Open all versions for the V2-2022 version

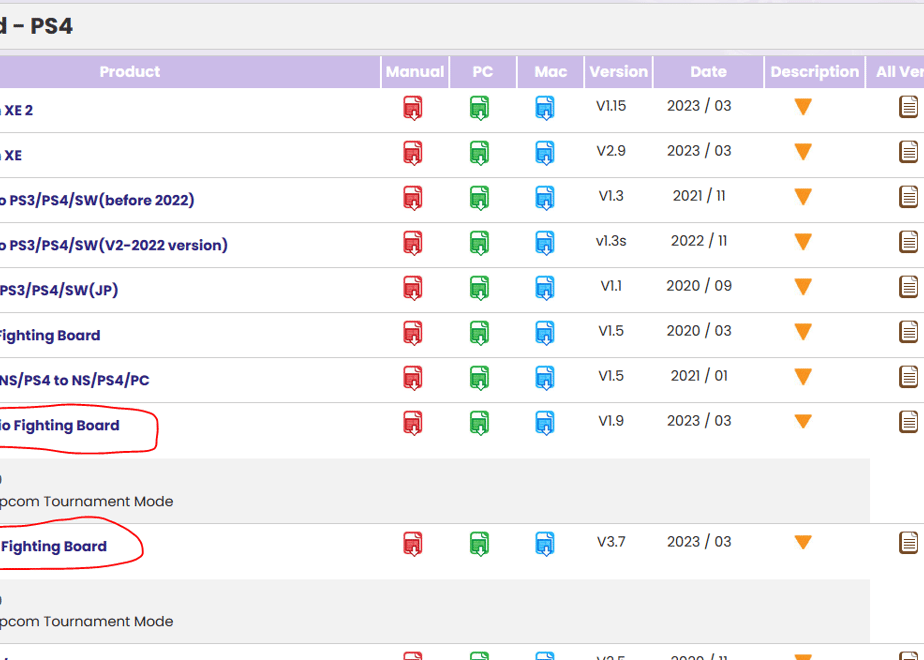tap(909, 242)
